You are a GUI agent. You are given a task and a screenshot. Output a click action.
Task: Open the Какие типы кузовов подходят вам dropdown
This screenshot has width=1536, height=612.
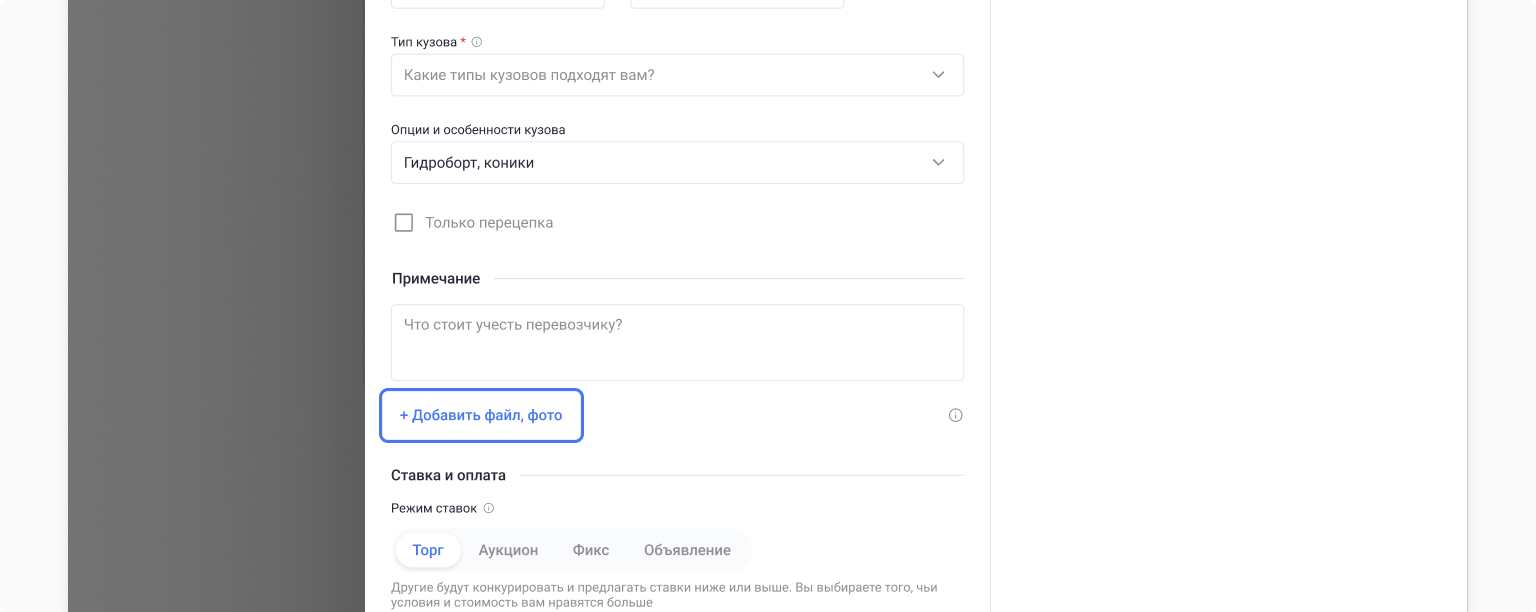[660, 75]
